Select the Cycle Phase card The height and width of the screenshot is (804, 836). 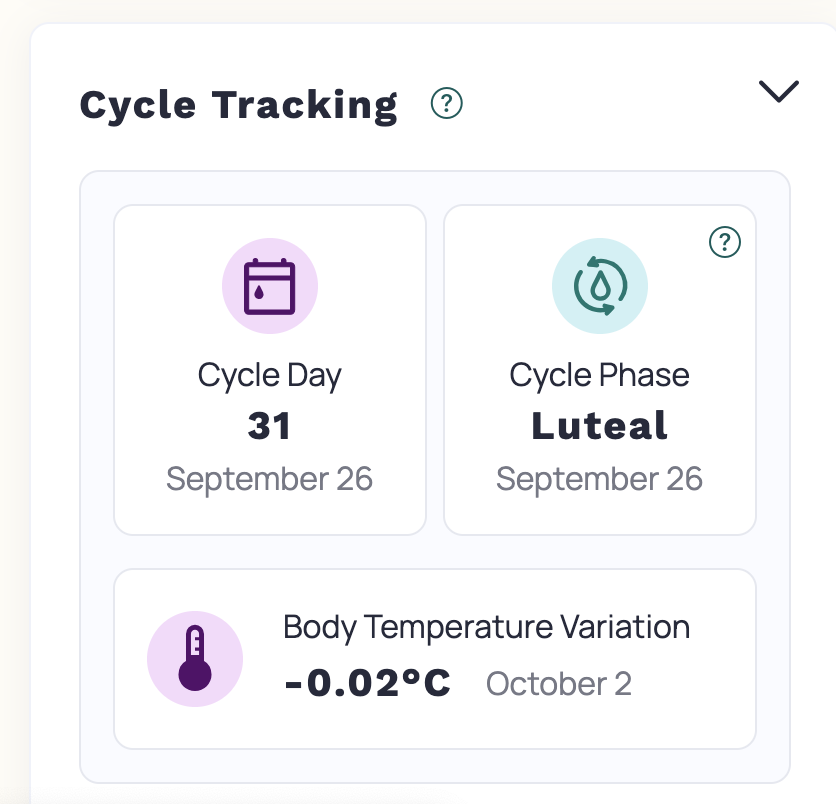click(600, 368)
